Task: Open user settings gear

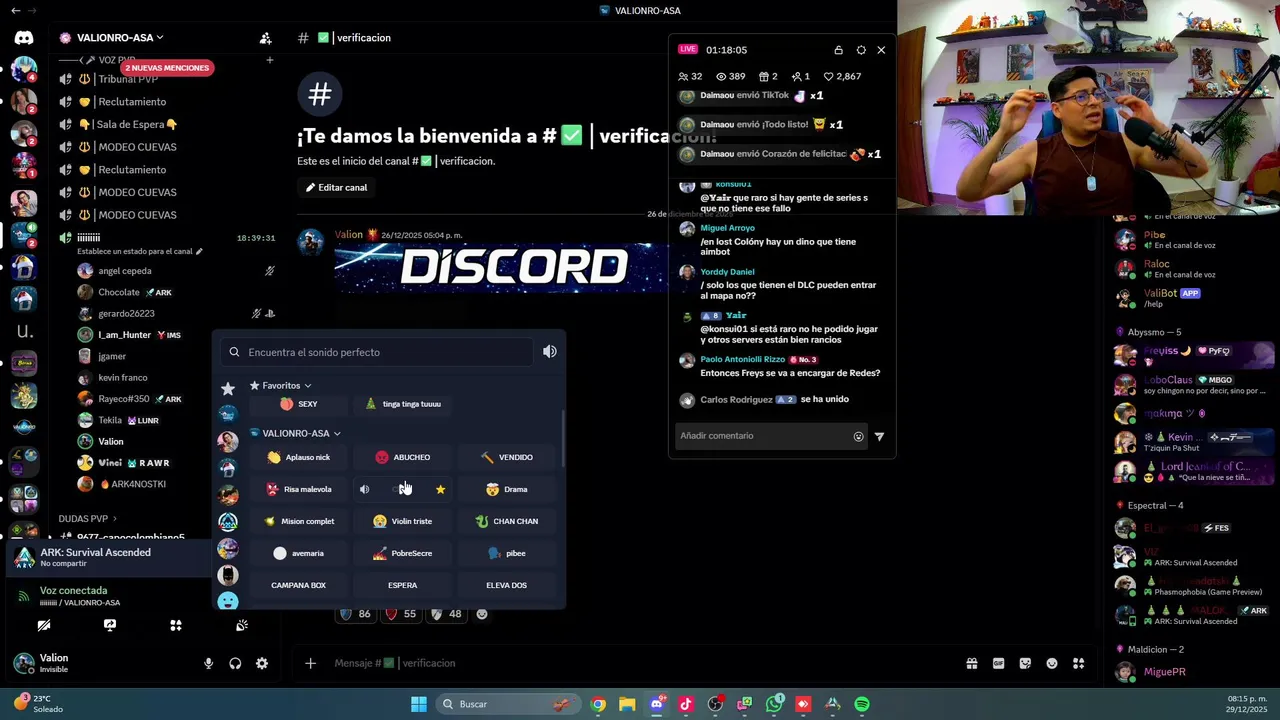Action: coord(262,663)
